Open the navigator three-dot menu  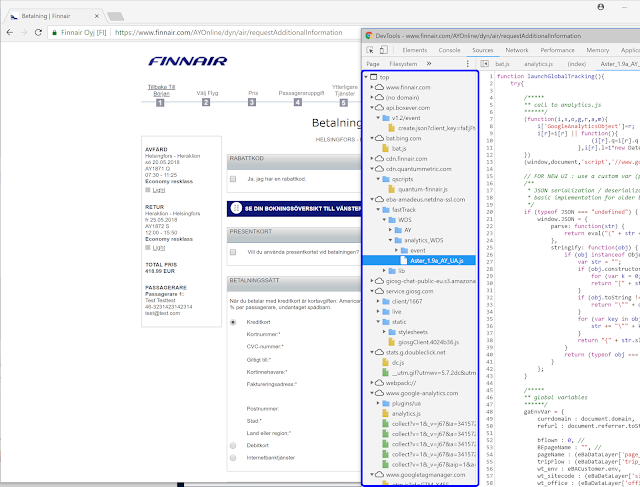467,64
